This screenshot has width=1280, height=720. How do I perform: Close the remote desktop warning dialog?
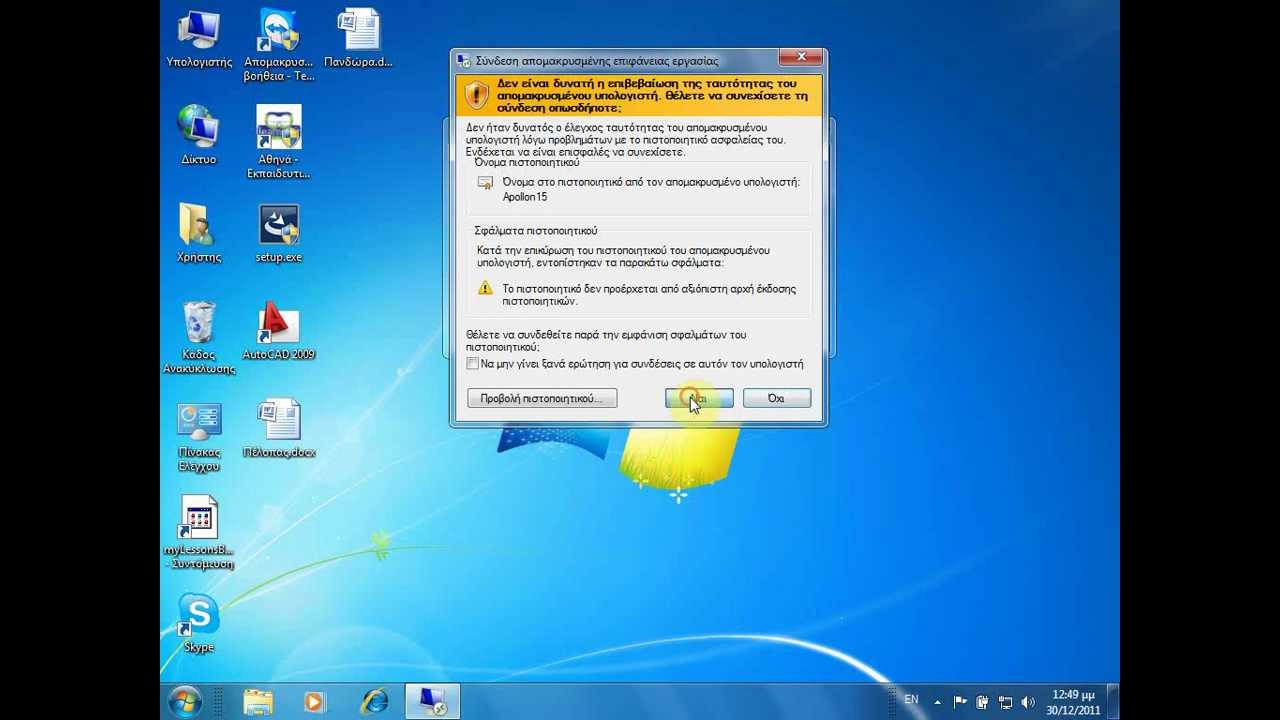click(801, 58)
